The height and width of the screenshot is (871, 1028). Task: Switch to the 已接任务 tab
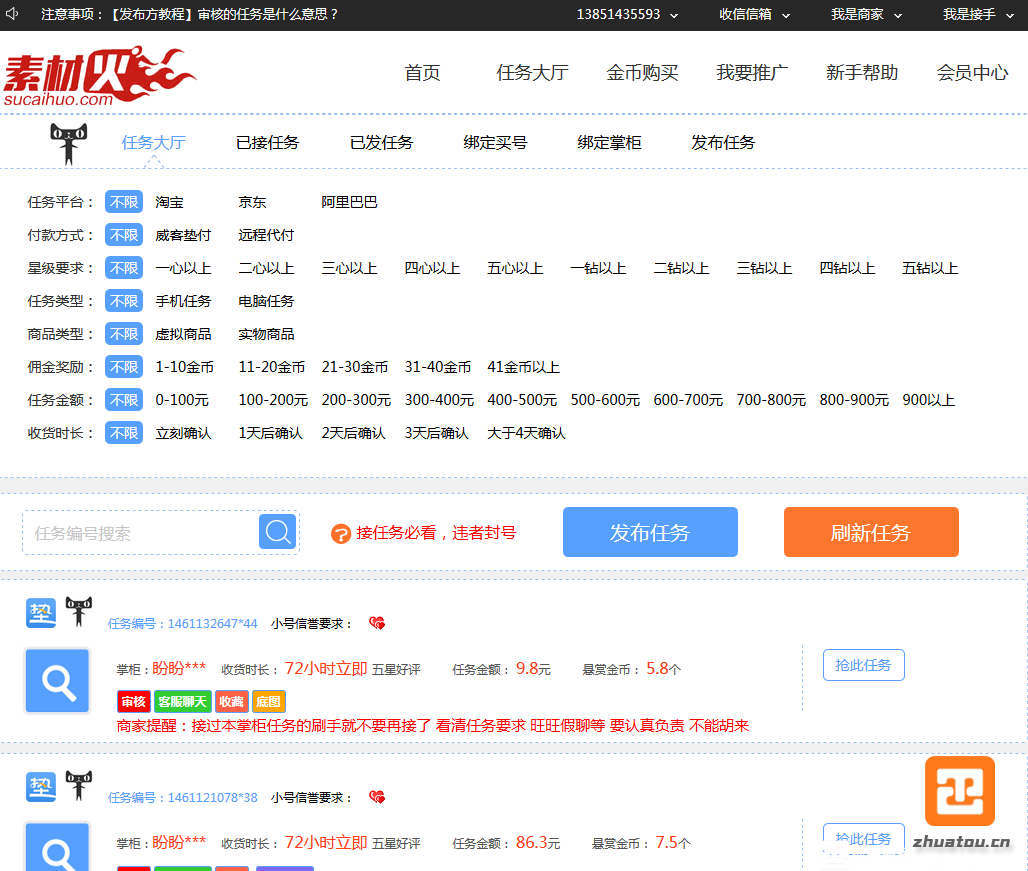point(267,143)
